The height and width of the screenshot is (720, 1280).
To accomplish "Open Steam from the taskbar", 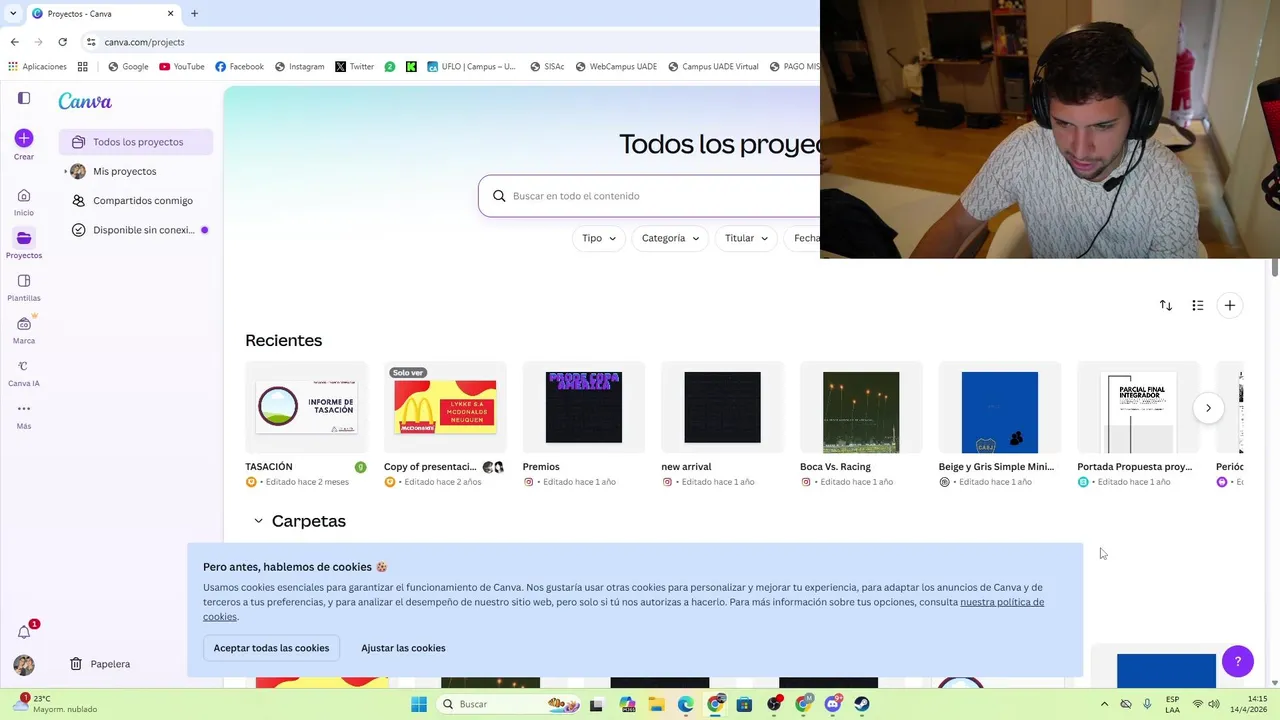I will click(x=862, y=704).
